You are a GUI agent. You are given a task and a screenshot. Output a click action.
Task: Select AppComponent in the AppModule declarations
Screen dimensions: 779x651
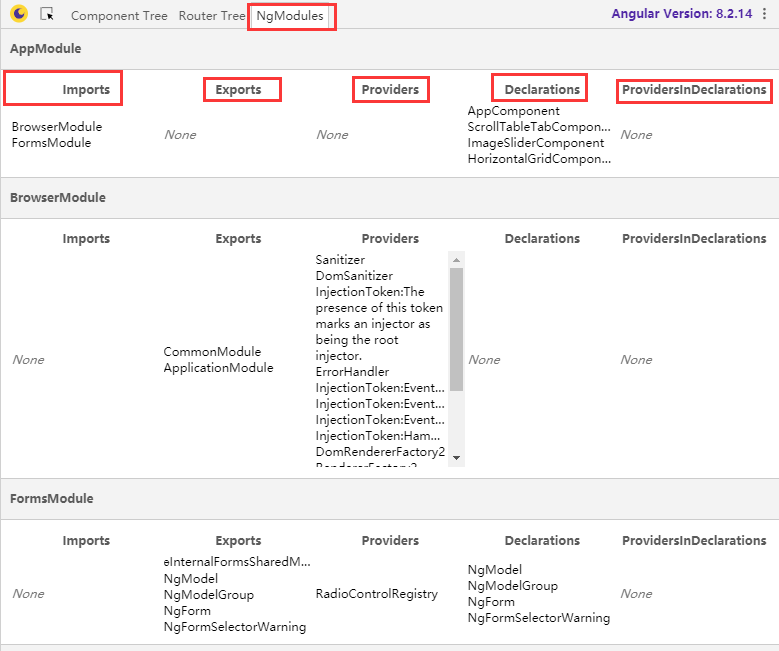(x=514, y=111)
